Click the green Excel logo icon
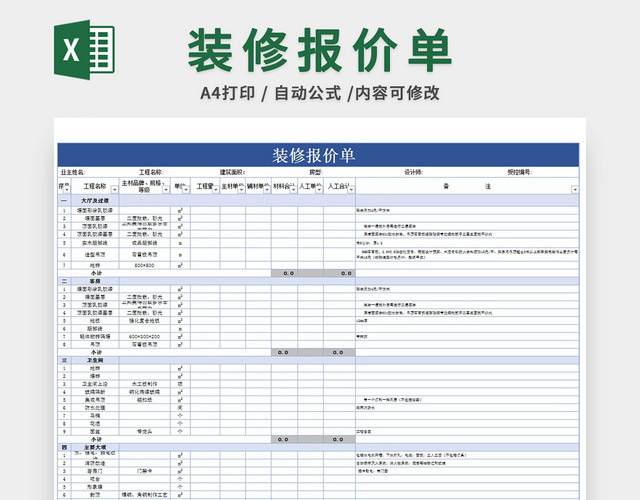 pyautogui.click(x=84, y=50)
